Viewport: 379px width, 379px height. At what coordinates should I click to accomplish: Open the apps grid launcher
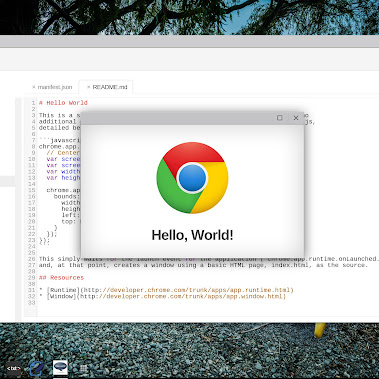coord(83,368)
